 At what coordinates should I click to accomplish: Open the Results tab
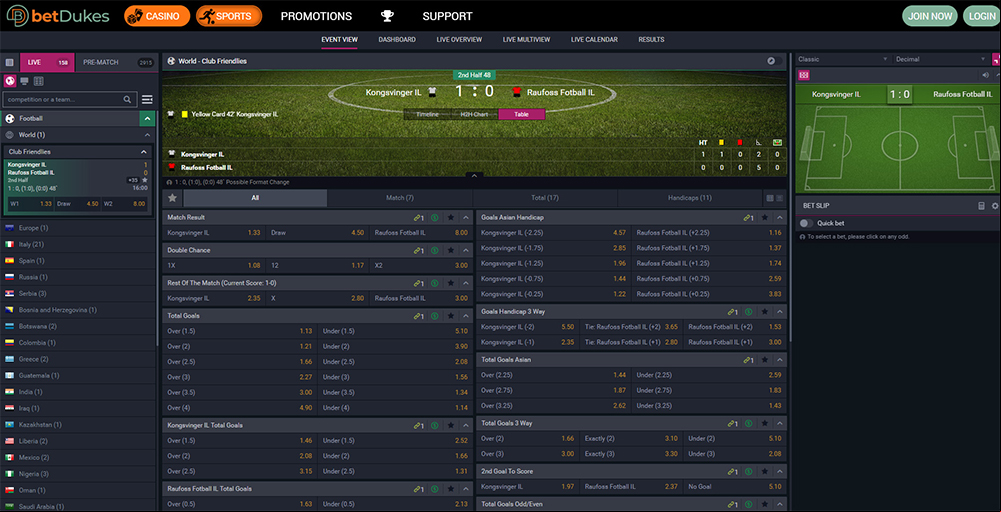[651, 40]
